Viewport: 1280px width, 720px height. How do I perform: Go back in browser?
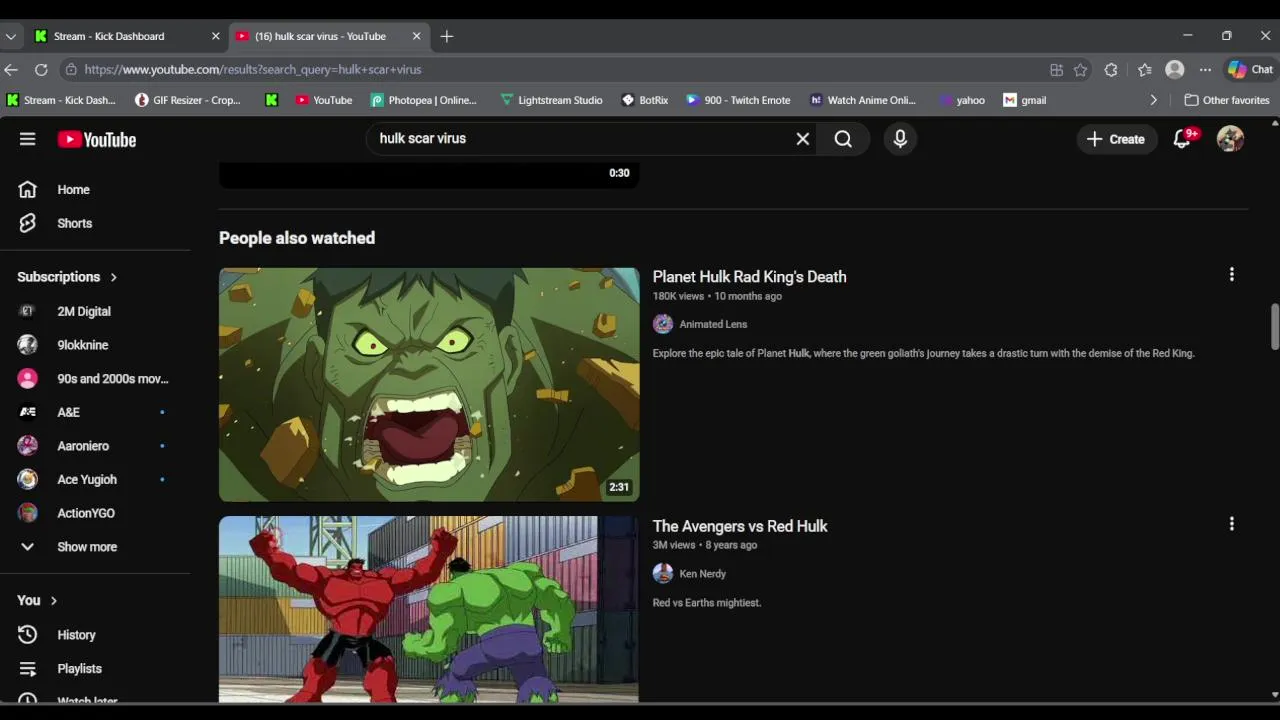point(11,70)
